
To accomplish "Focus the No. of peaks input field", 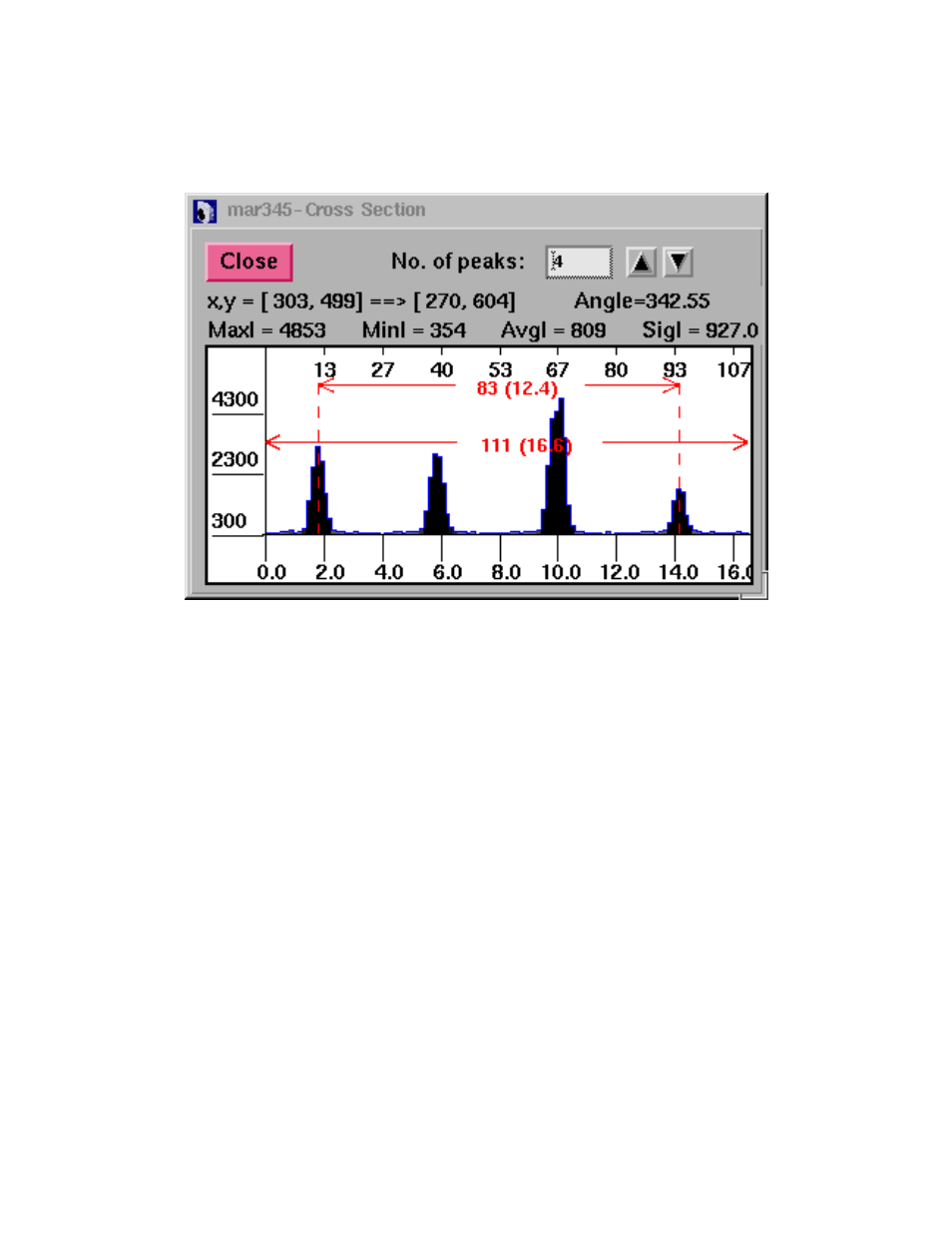I will click(579, 262).
